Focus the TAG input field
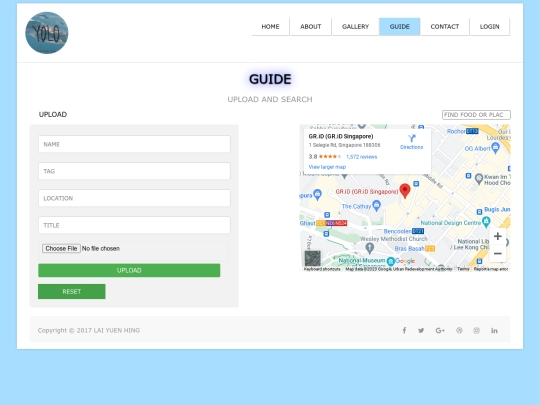 tap(134, 171)
